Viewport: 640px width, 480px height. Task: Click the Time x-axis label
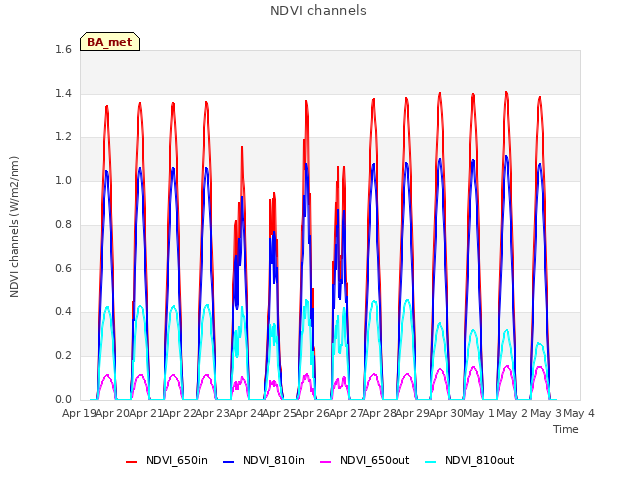click(x=565, y=429)
